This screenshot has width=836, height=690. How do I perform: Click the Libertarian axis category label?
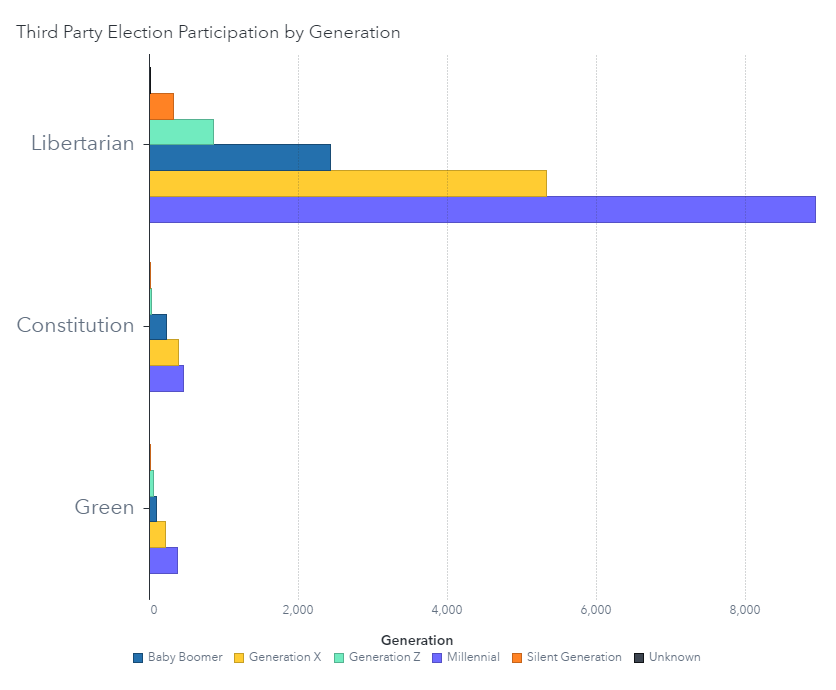coord(82,143)
